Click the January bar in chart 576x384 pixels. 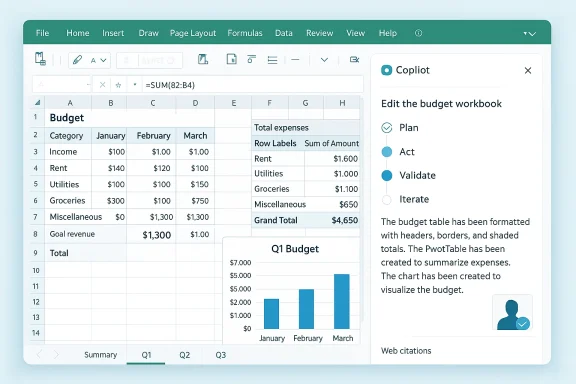[x=271, y=313]
